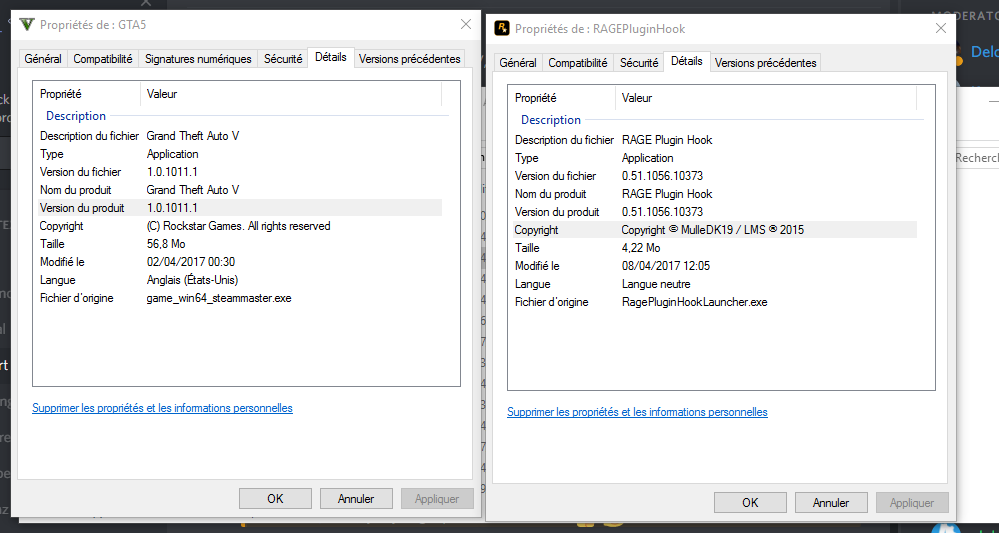Viewport: 999px width, 533px height.
Task: Click the Rockstar icon in RAGEPluginHook title bar
Action: (x=502, y=29)
